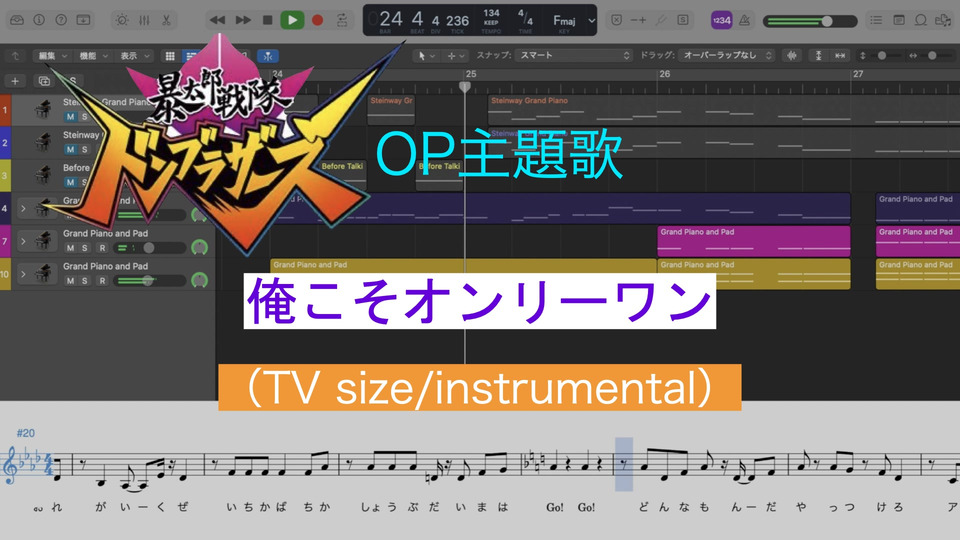Click the Fmaj key display

click(564, 21)
